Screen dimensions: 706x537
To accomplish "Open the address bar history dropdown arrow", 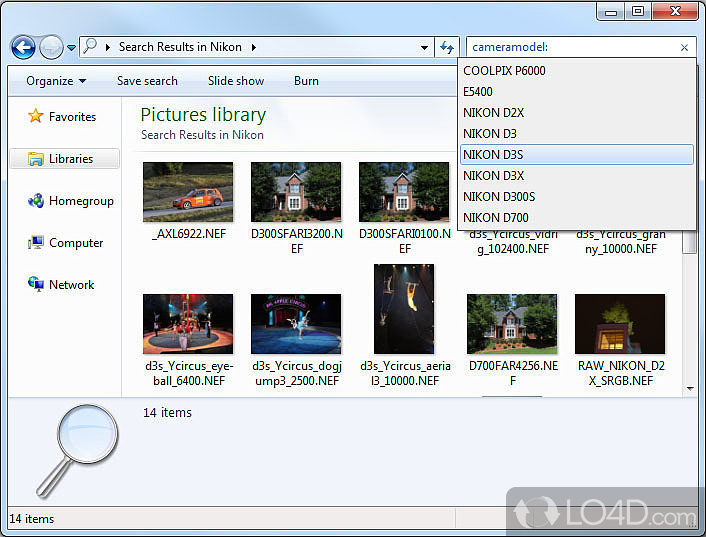I will tap(424, 47).
